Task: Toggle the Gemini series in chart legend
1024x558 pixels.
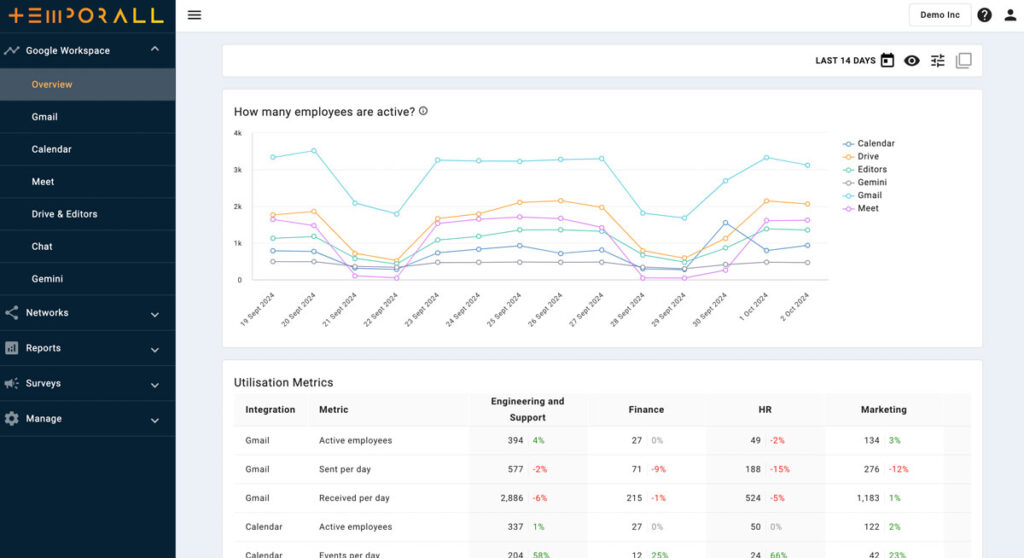Action: [865, 182]
